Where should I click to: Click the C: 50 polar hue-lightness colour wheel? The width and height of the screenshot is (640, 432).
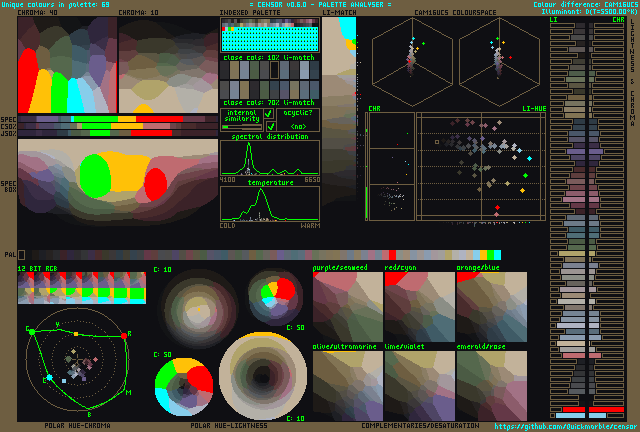pos(184,385)
